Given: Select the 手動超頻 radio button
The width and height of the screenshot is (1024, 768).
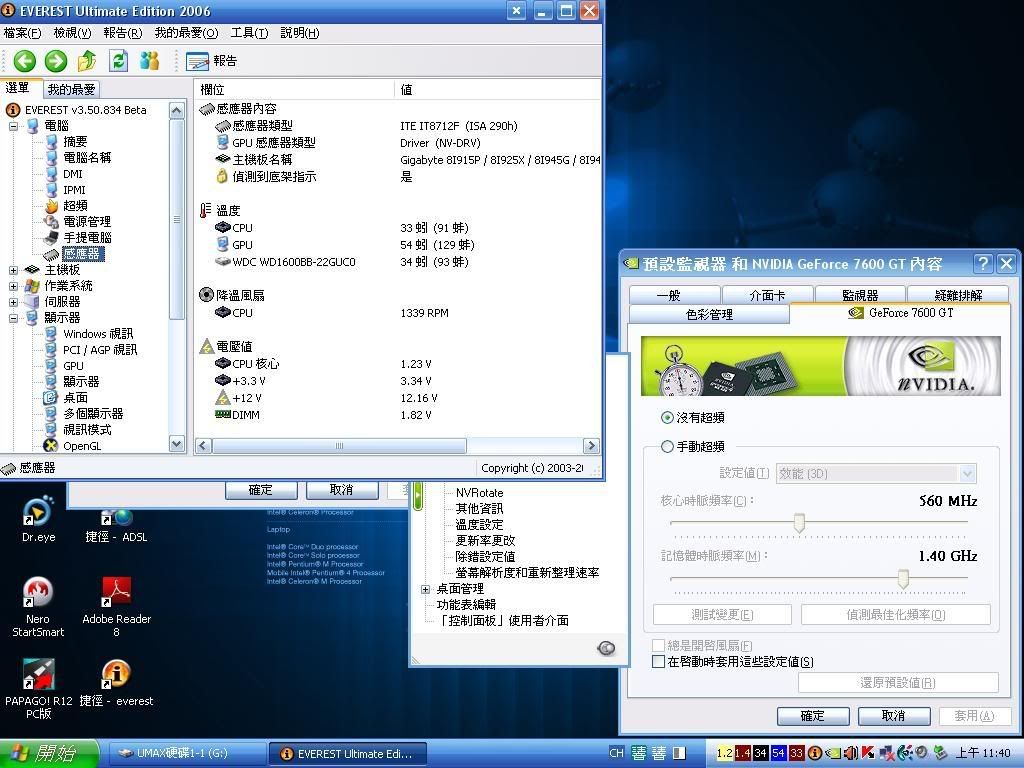Looking at the screenshot, I should coord(667,447).
